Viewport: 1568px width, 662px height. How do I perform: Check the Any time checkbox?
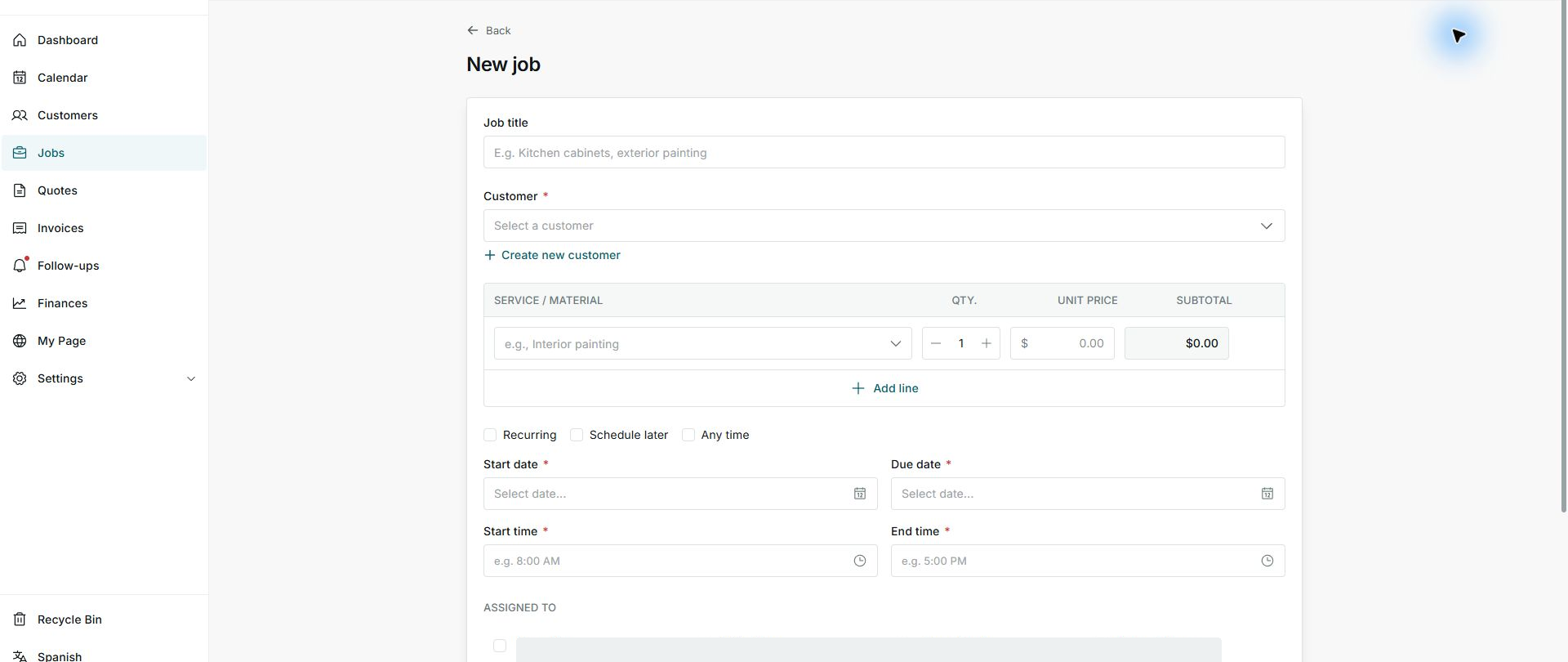(688, 435)
